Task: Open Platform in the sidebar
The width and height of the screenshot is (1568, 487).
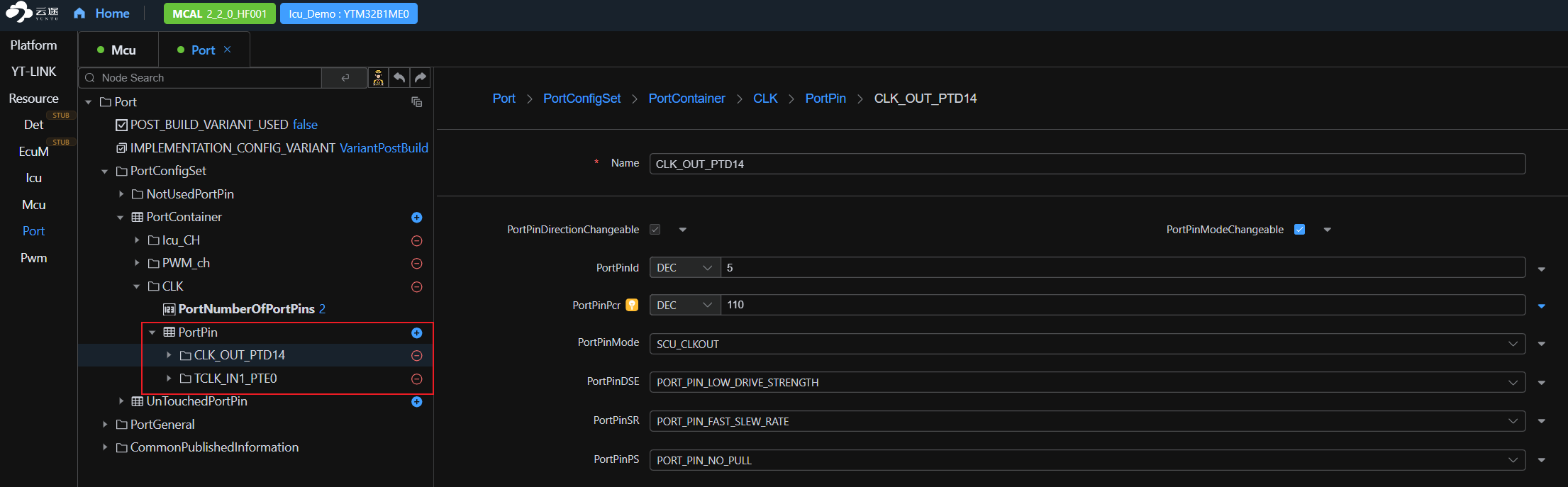Action: click(33, 45)
